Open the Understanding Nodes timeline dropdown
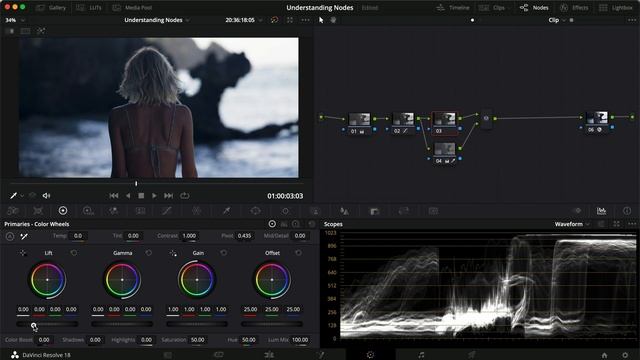The width and height of the screenshot is (640, 360). (157, 20)
